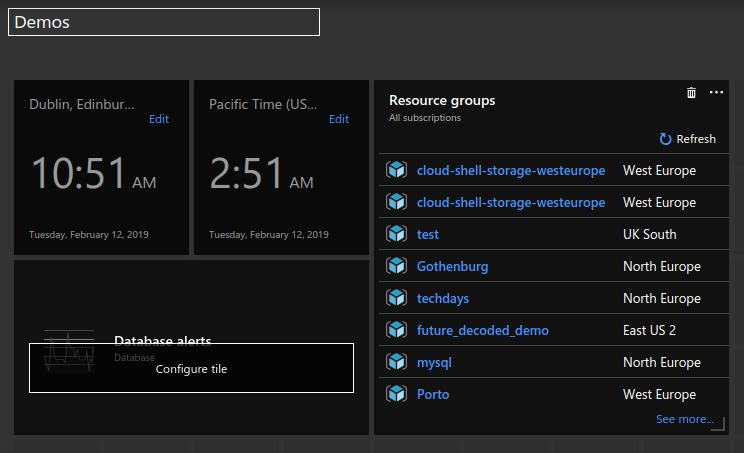Click the resource group icon beside future_decoded_demo
The image size is (744, 453).
coord(396,330)
